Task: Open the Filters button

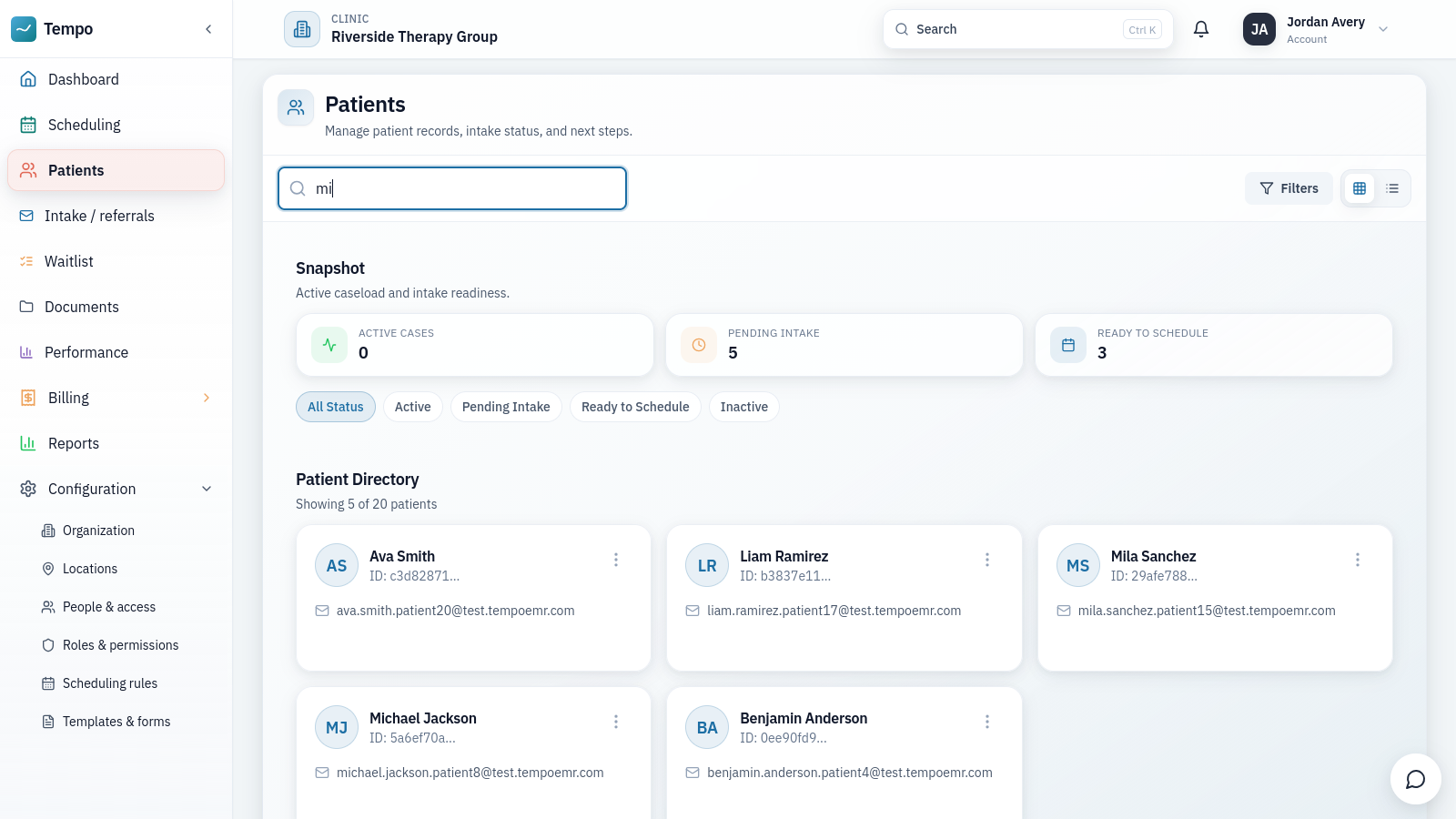Action: point(1289,188)
